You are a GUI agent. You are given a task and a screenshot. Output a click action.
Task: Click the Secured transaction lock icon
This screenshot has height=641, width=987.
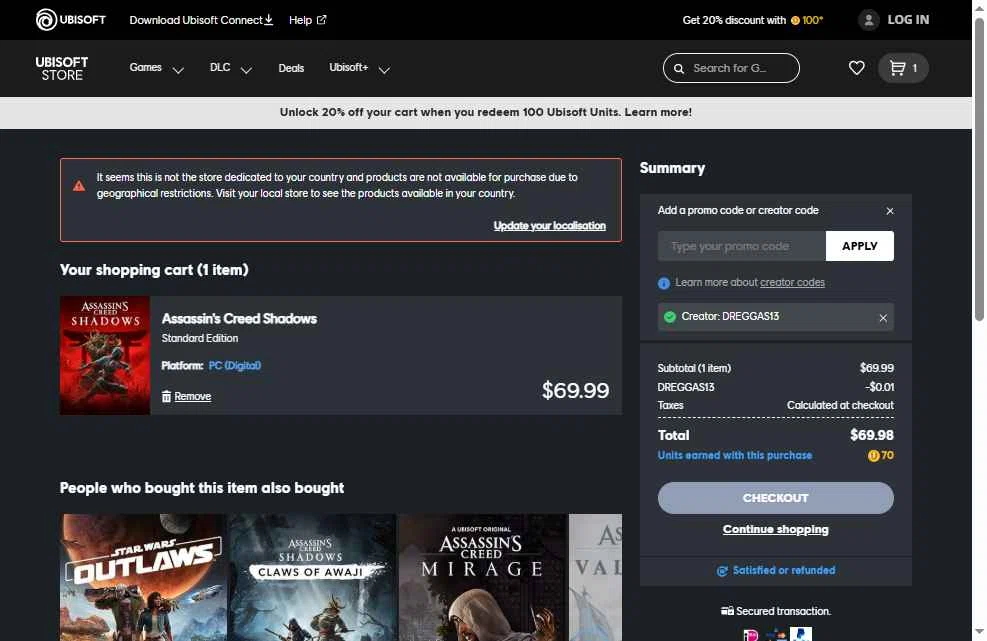point(727,611)
